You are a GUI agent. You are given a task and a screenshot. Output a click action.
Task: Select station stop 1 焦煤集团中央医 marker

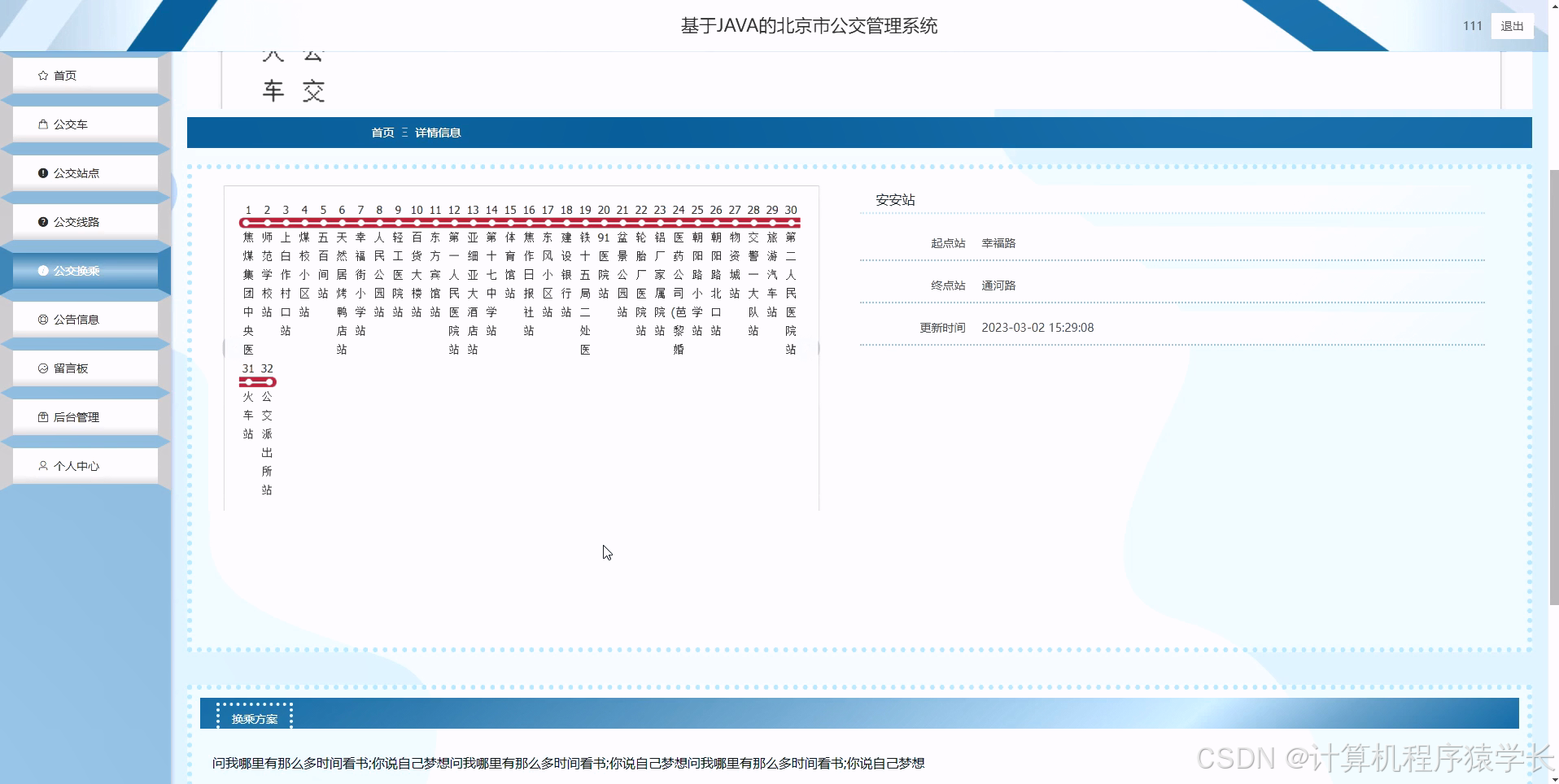pos(247,220)
